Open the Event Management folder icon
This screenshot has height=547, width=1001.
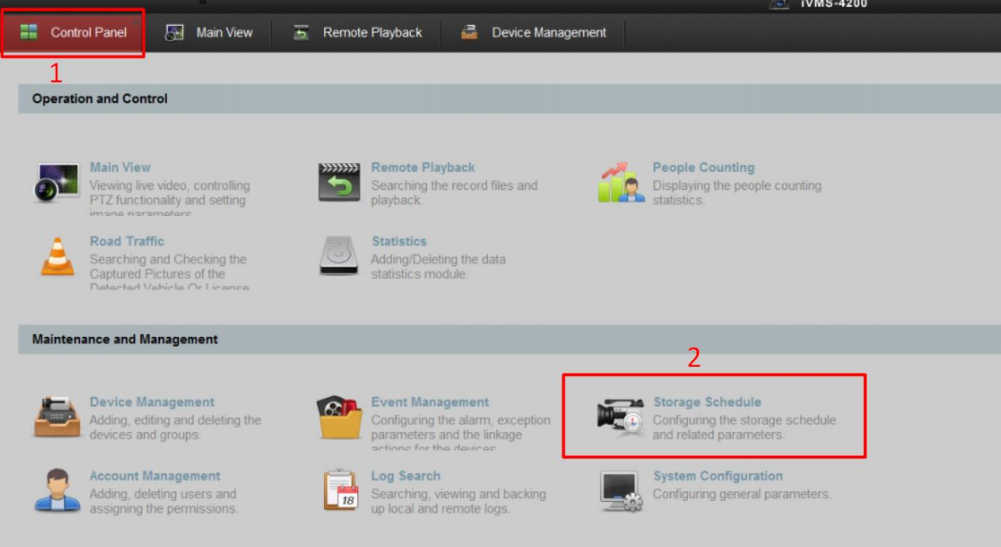pyautogui.click(x=339, y=417)
